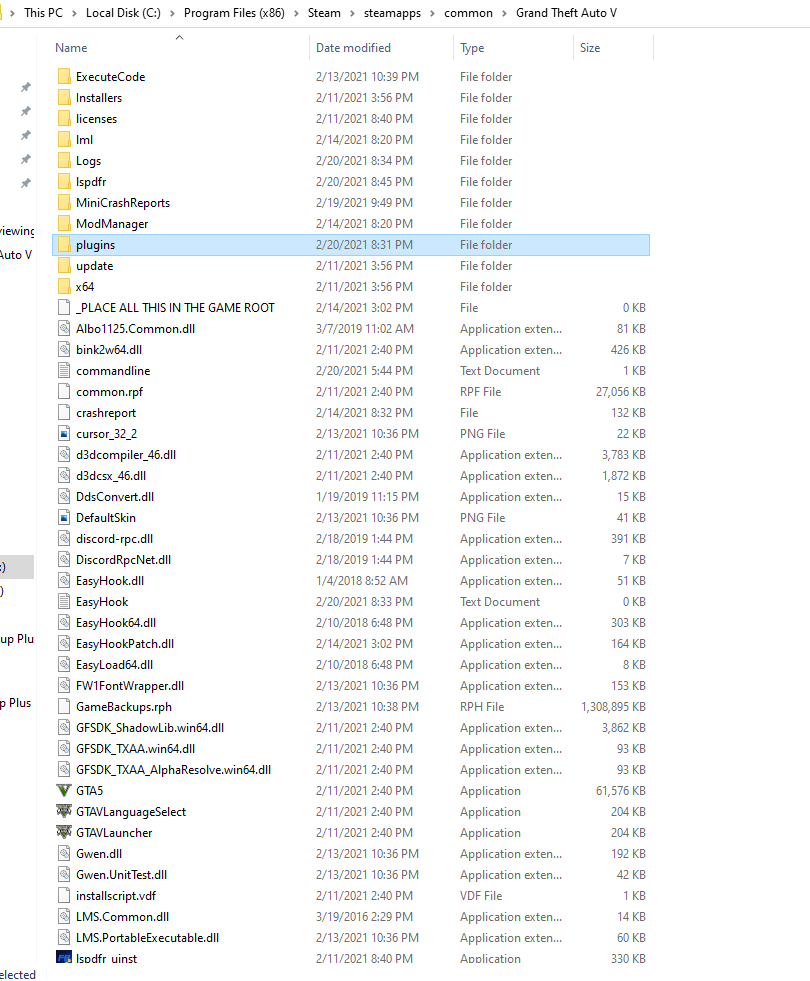Screen dimensions: 810x981
Task: Expand the breadcrumb chevron after Program Files (x86)
Action: 296,13
